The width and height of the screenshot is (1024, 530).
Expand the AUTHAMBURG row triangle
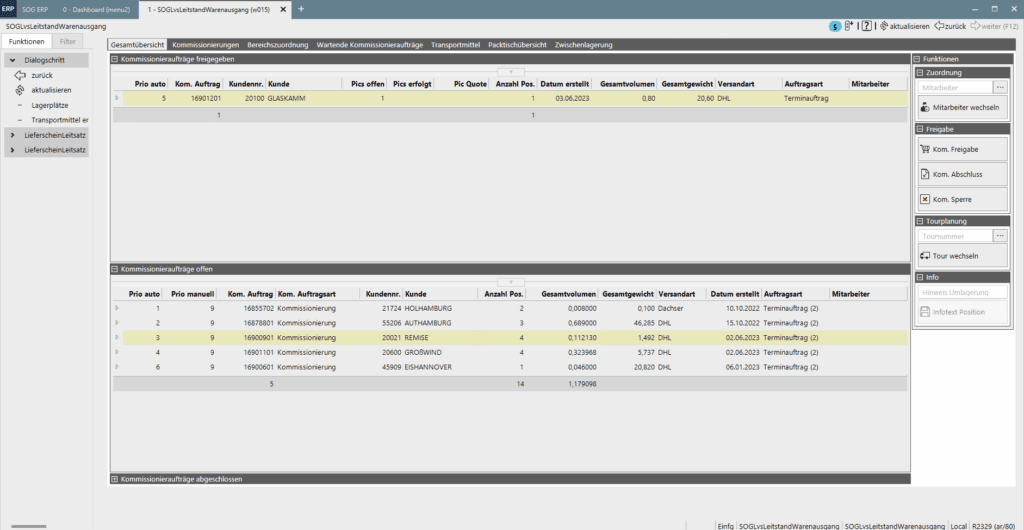(x=118, y=322)
